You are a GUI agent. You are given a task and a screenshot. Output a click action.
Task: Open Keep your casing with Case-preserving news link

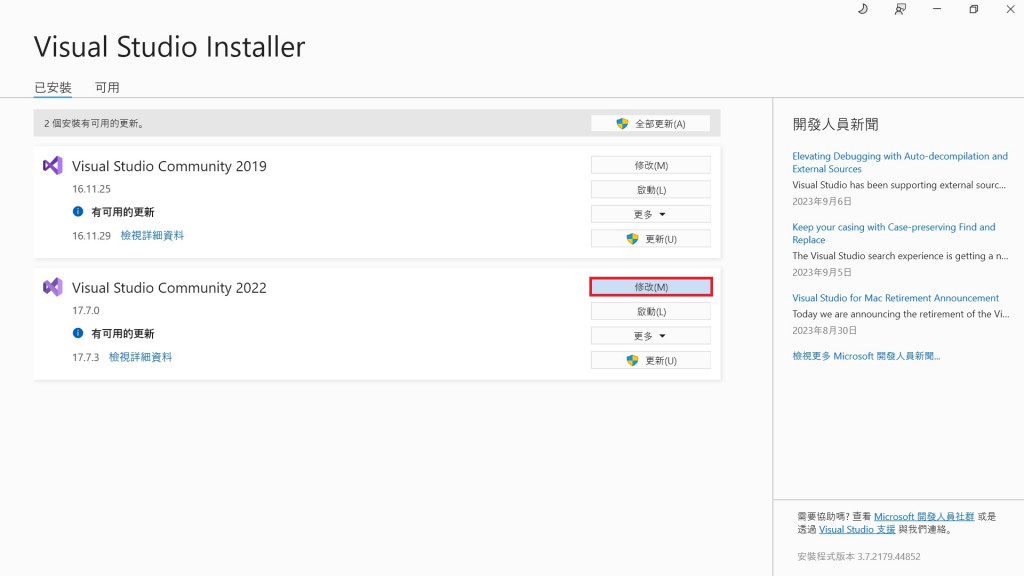[x=893, y=233]
